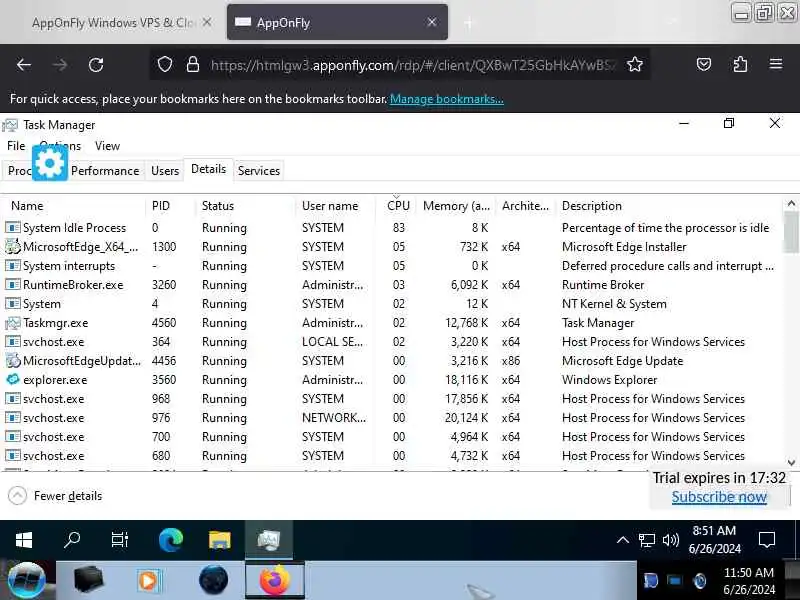Show hidden tray icons chevron
Image resolution: width=800 pixels, height=600 pixels.
point(622,540)
